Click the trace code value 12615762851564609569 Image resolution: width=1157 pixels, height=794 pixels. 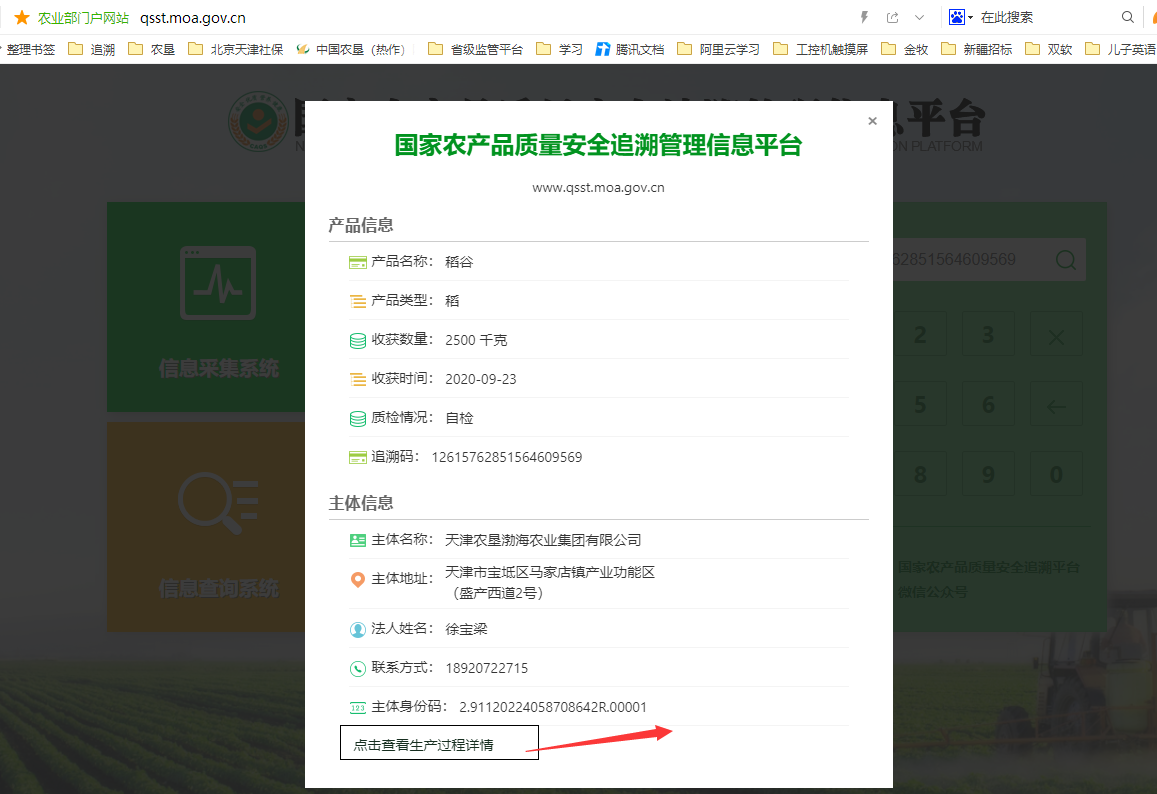[x=507, y=458]
